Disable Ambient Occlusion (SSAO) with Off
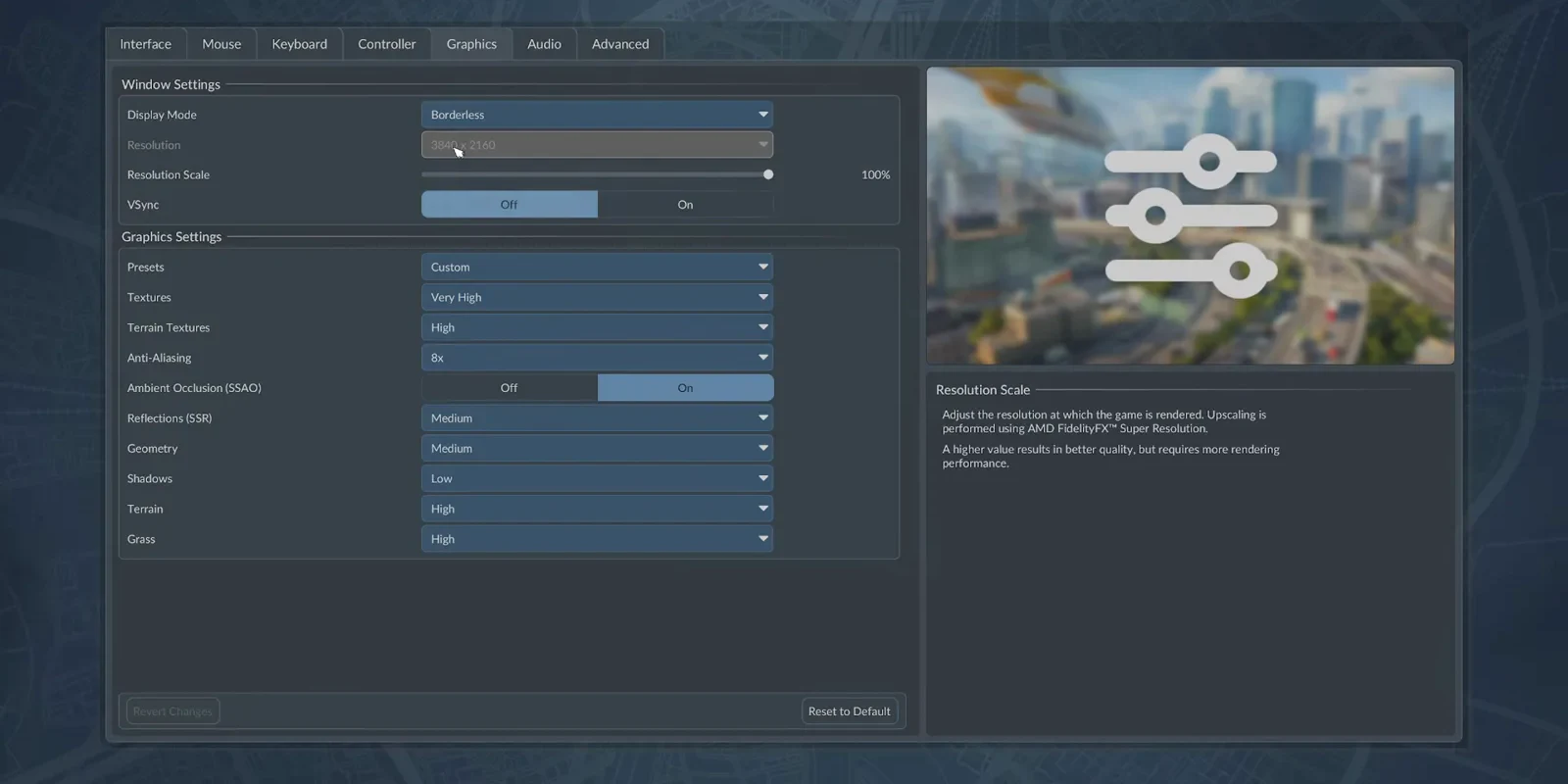Image resolution: width=1568 pixels, height=784 pixels. tap(510, 388)
